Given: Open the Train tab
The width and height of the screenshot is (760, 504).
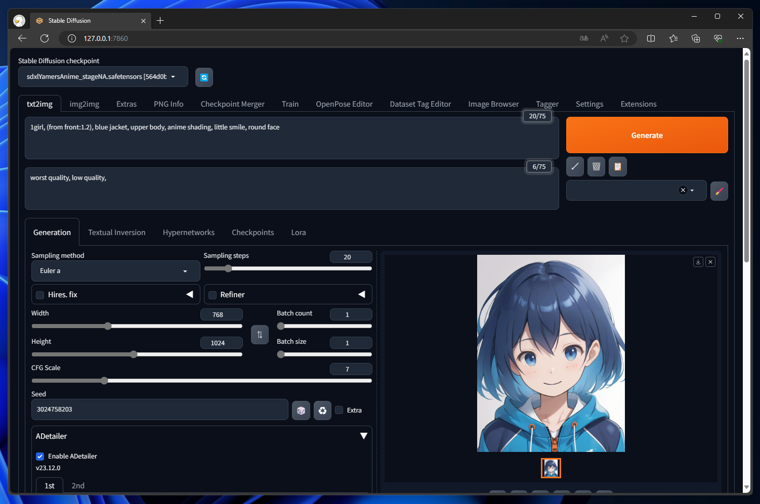Looking at the screenshot, I should (290, 104).
